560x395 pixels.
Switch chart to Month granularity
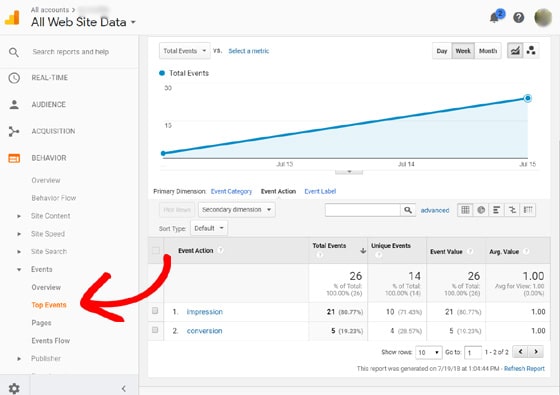click(x=488, y=51)
